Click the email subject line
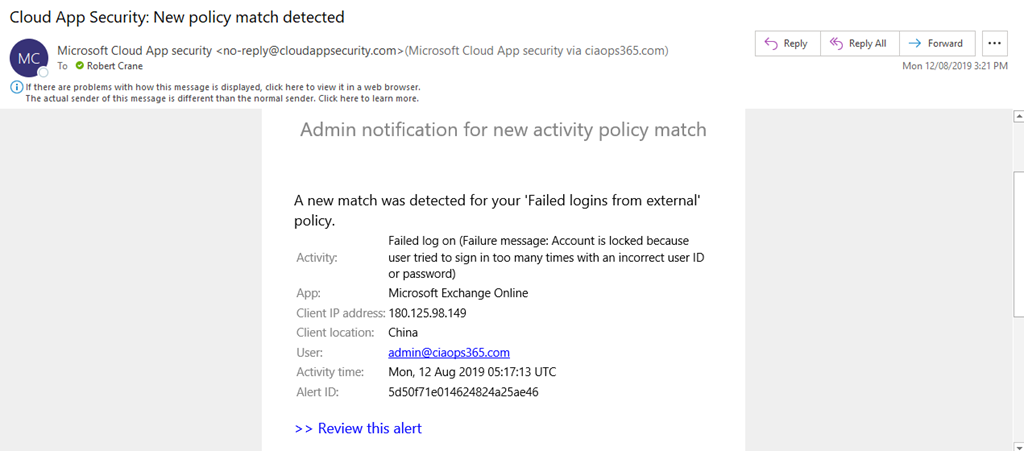Image resolution: width=1024 pixels, height=451 pixels. pos(177,17)
